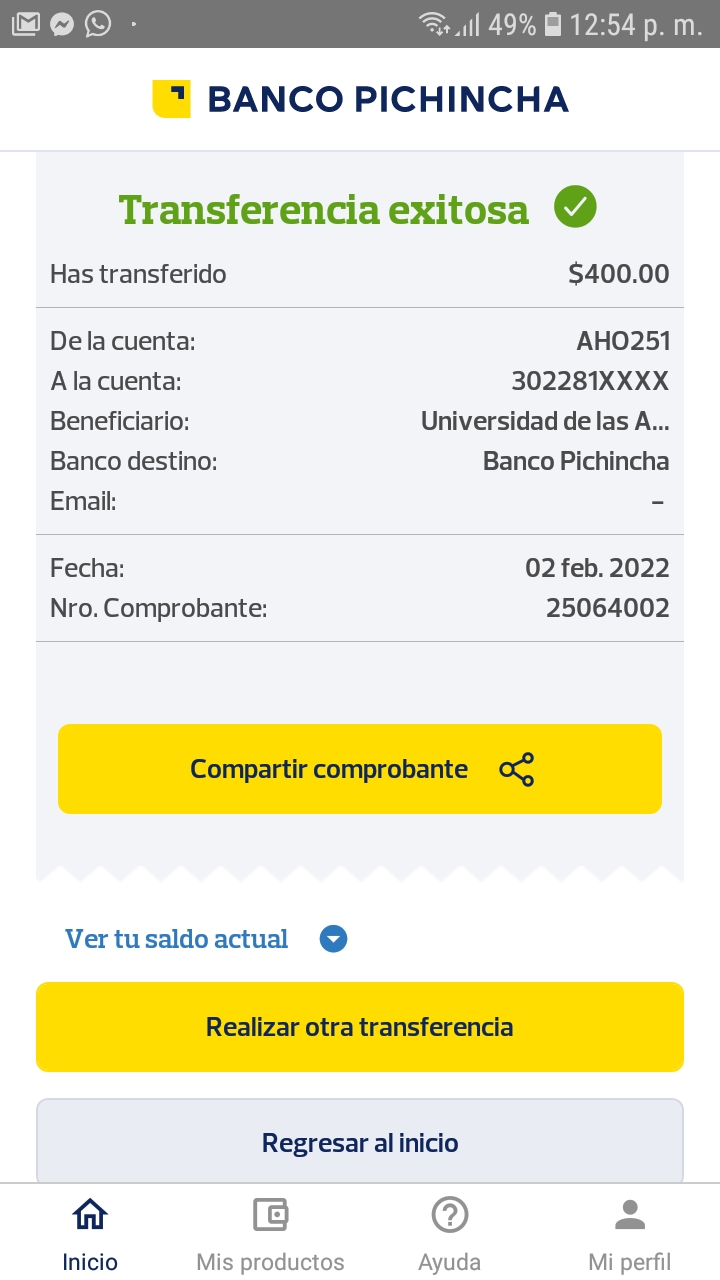
Task: Switch to the Mis productos tab
Action: 270,1262
